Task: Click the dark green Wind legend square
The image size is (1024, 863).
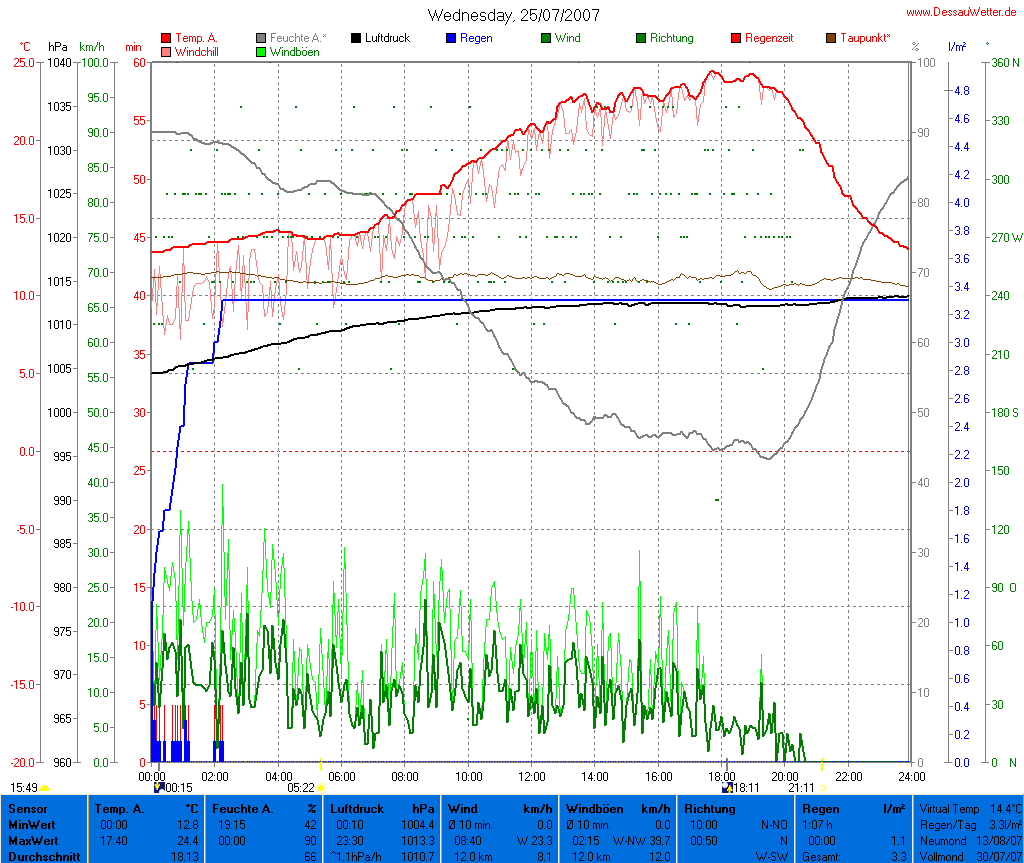Action: [546, 38]
